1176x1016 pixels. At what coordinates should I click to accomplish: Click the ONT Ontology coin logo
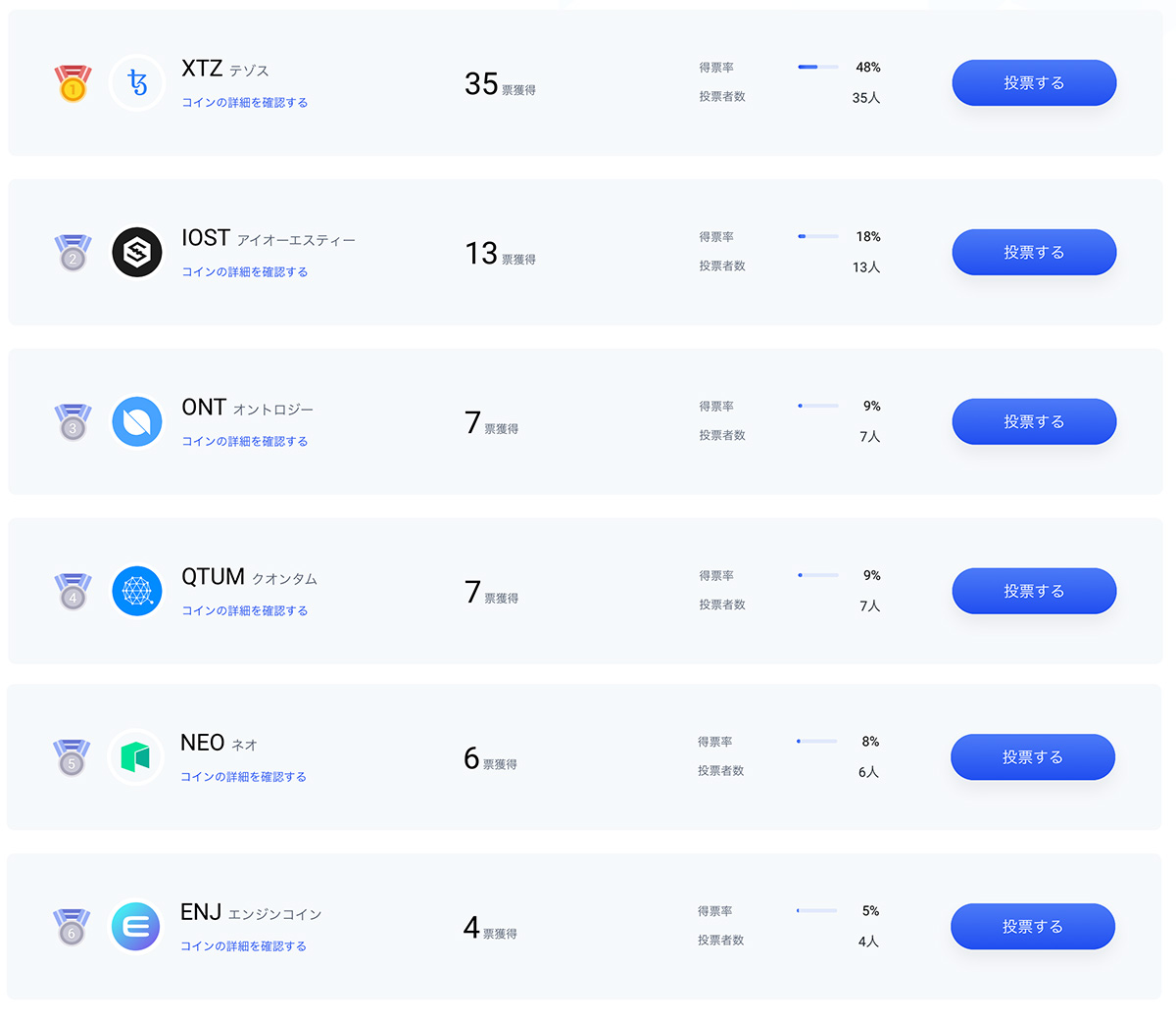point(137,422)
